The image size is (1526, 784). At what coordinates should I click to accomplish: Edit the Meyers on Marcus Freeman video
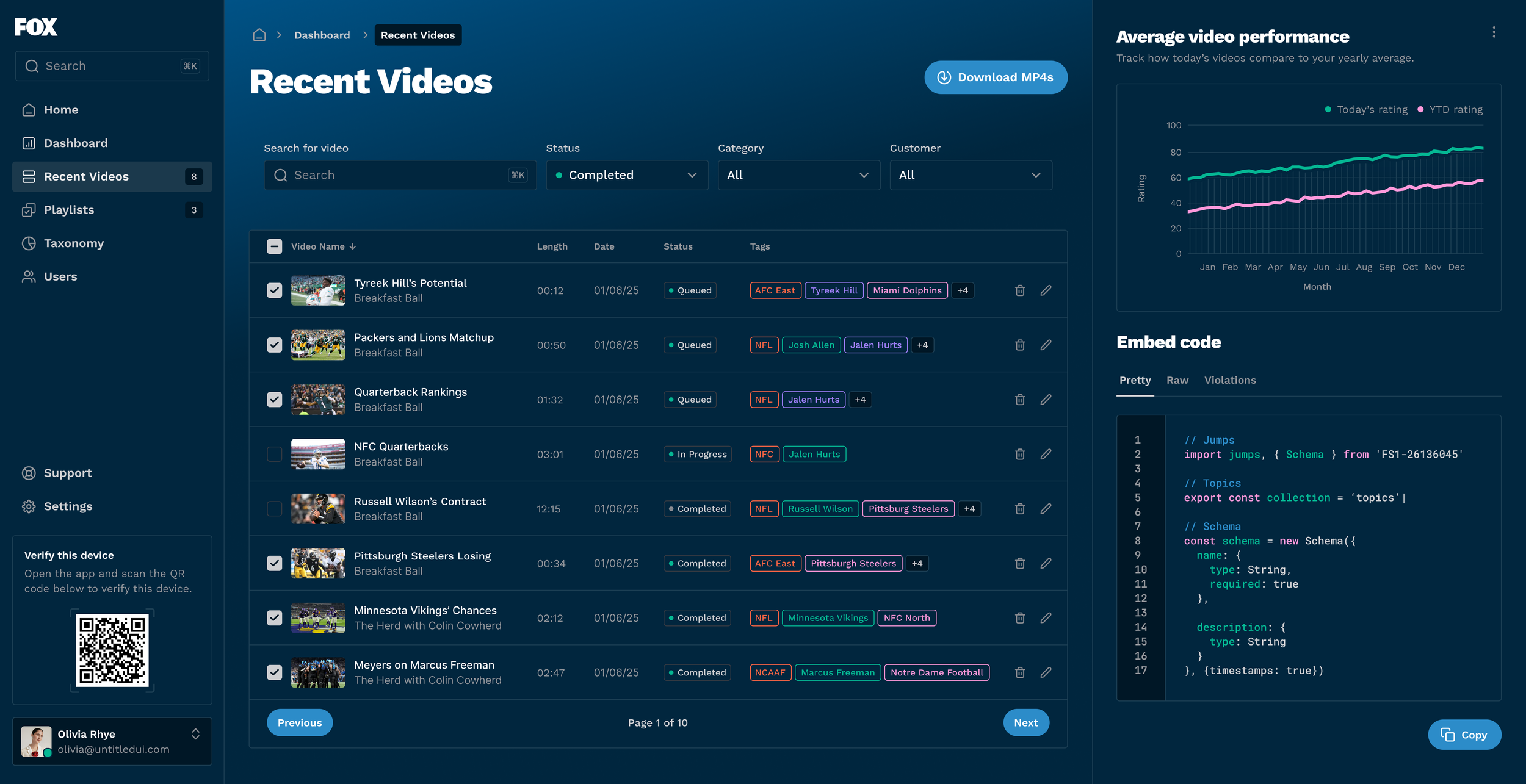tap(1046, 672)
